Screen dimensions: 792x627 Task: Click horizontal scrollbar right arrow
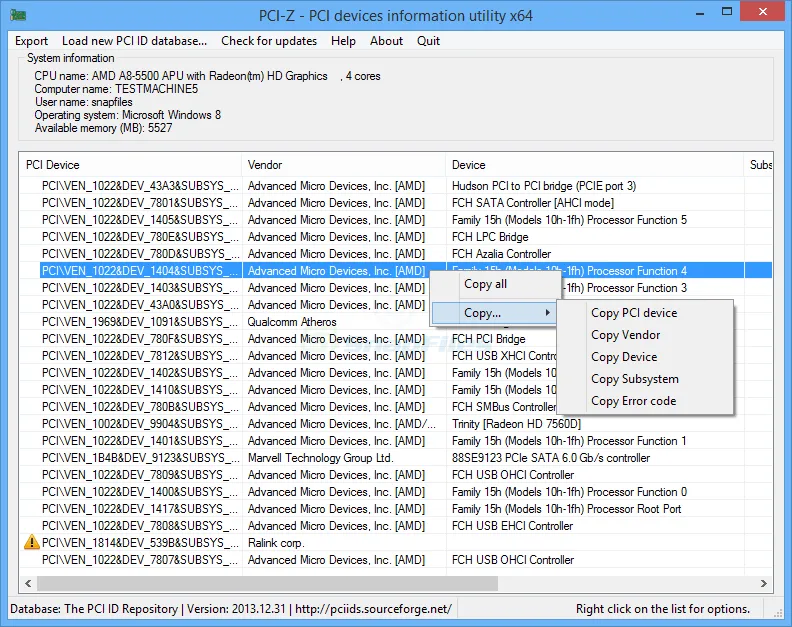(x=764, y=584)
